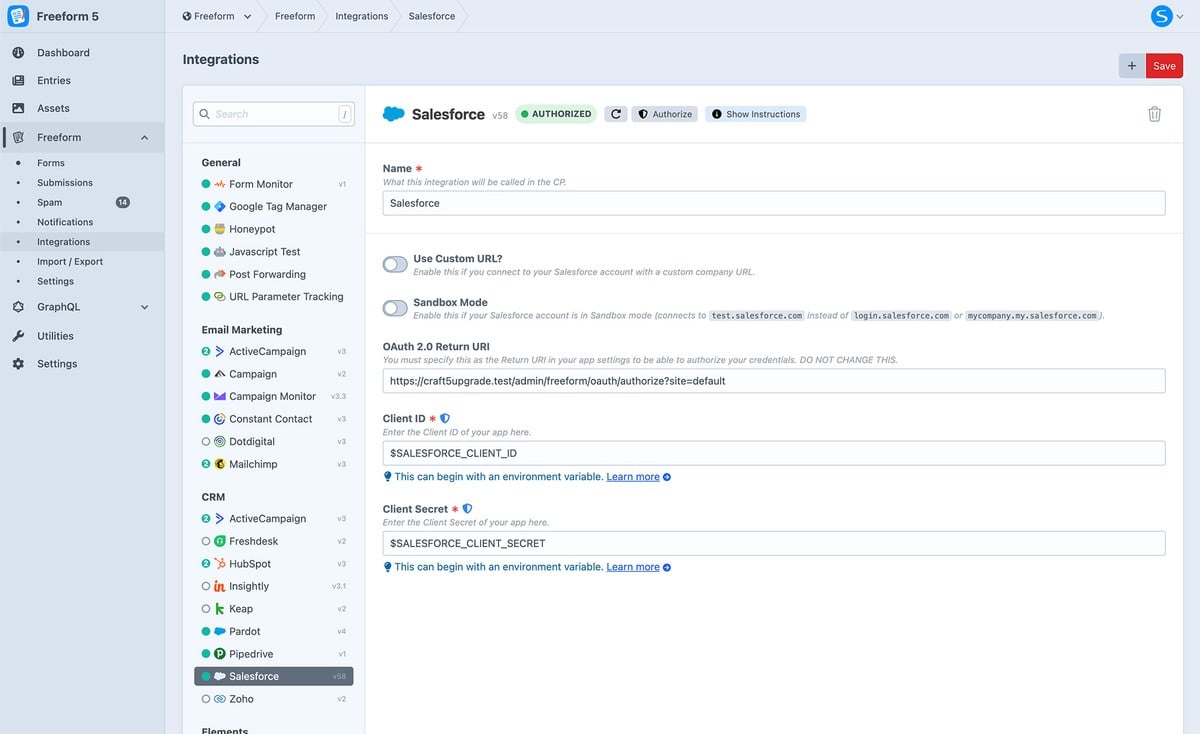The width and height of the screenshot is (1200, 734).
Task: Enable the Sandbox Mode toggle
Action: click(x=395, y=308)
